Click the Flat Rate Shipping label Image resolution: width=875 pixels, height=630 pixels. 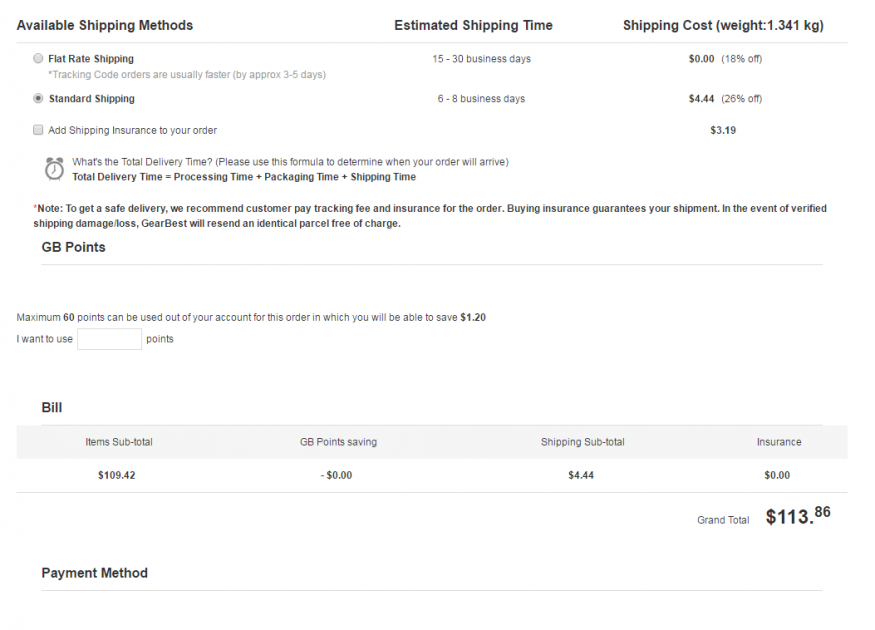pos(91,59)
